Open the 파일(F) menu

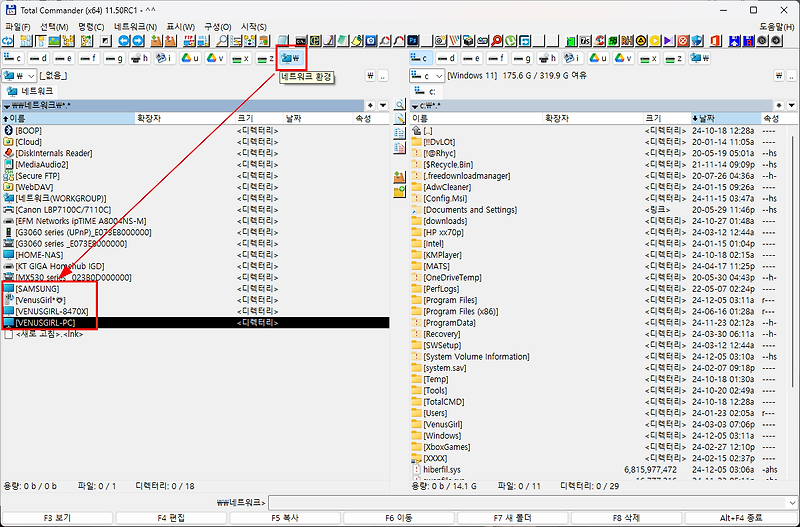(x=18, y=27)
